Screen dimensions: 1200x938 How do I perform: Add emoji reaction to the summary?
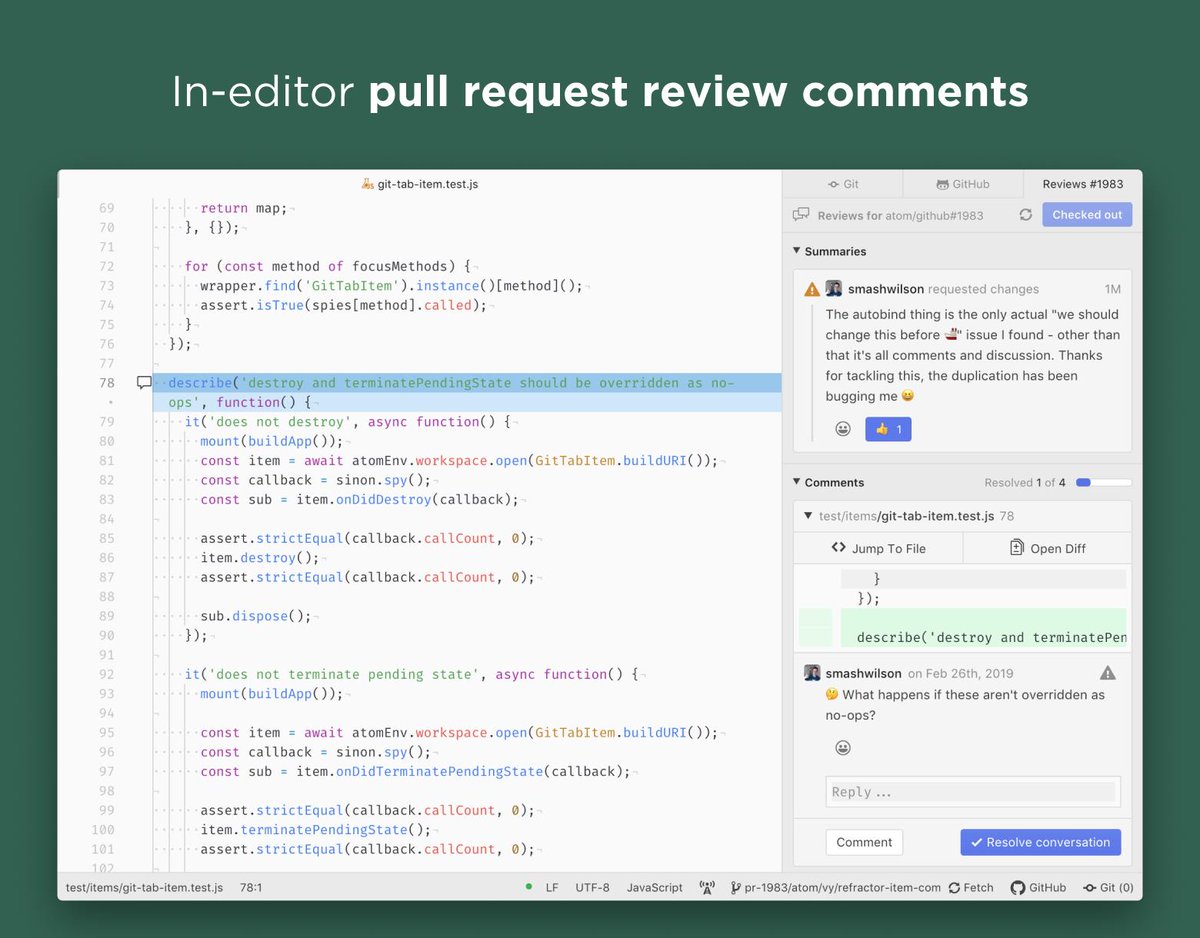(x=843, y=429)
